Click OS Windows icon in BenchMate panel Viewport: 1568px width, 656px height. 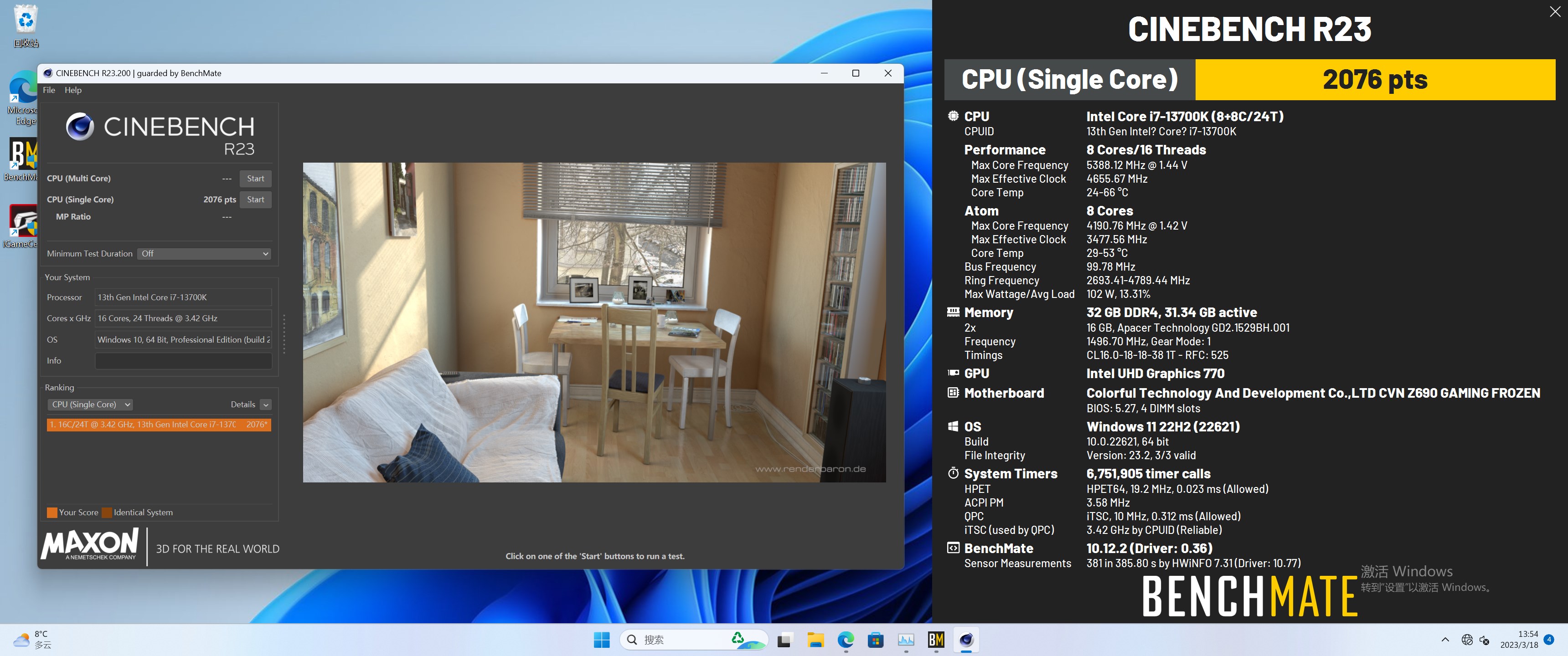[x=953, y=426]
